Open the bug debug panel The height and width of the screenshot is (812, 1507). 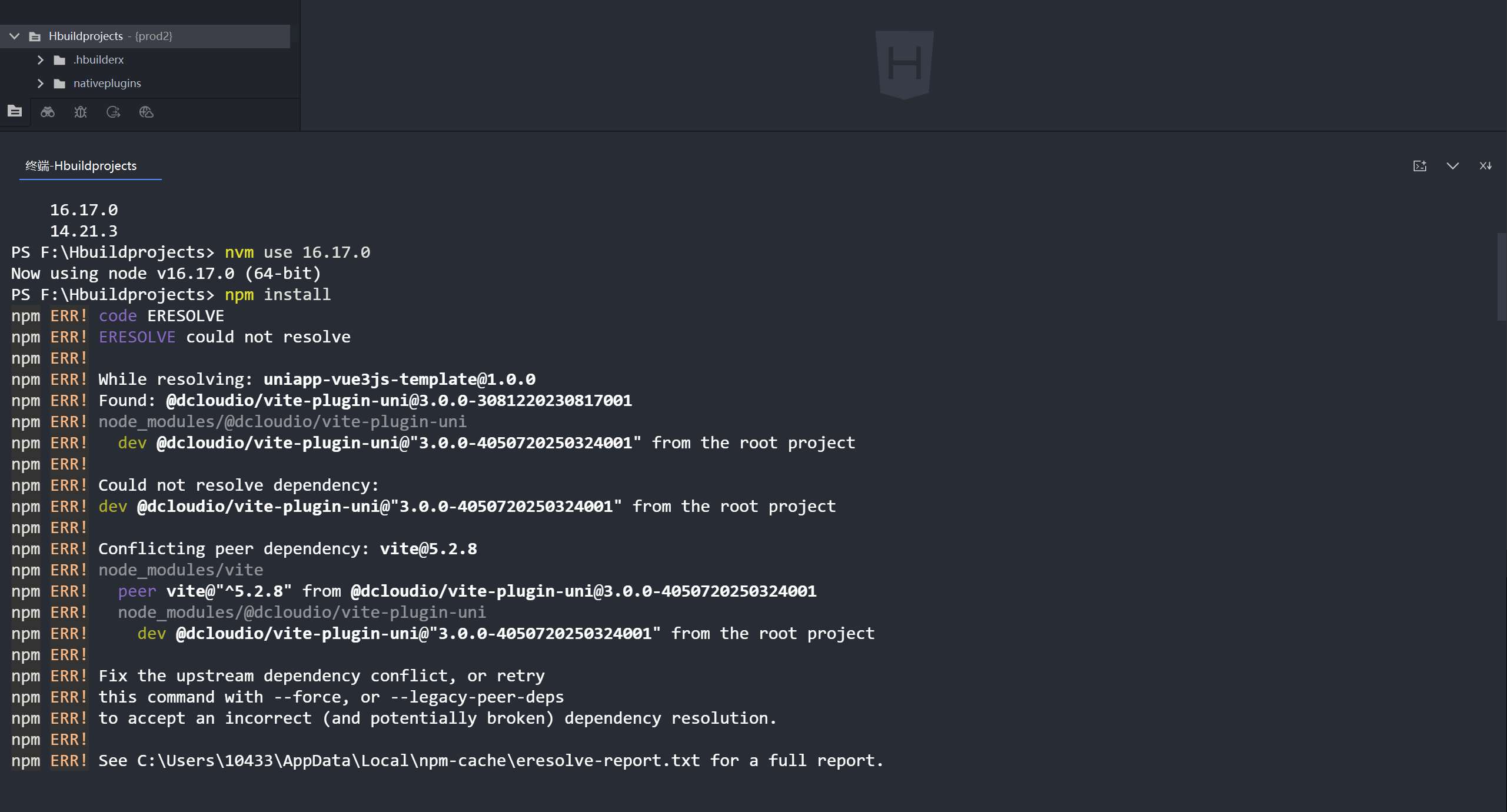[81, 112]
